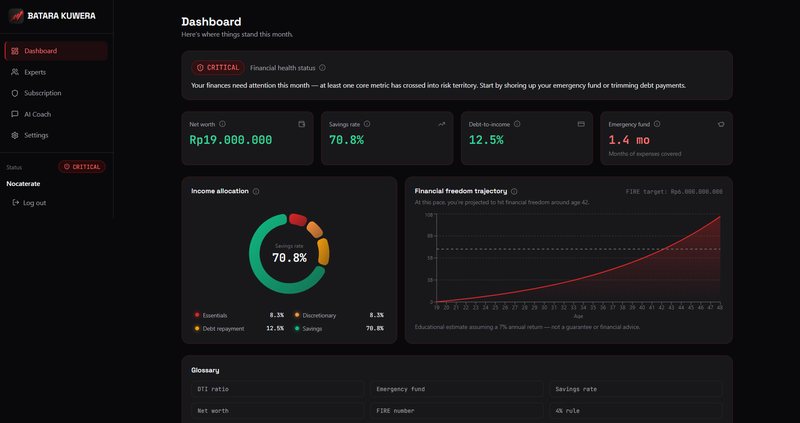Click the Experts people icon

click(15, 72)
